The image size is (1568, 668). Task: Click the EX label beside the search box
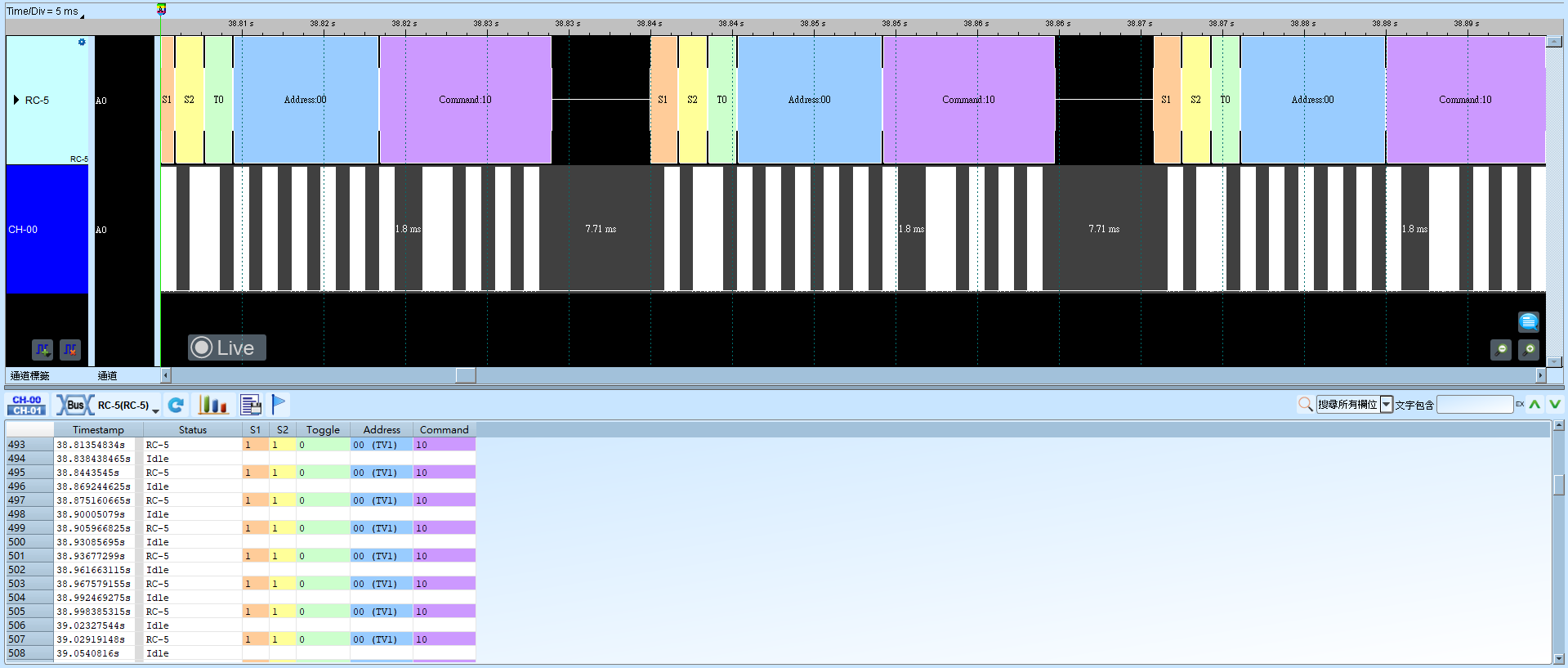click(x=1520, y=404)
